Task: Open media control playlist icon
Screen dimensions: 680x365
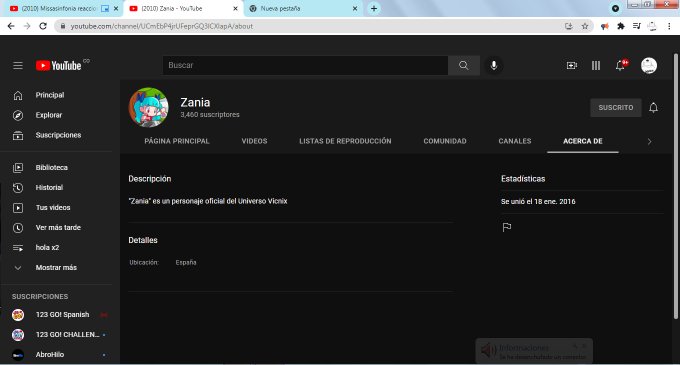Action: [x=636, y=26]
